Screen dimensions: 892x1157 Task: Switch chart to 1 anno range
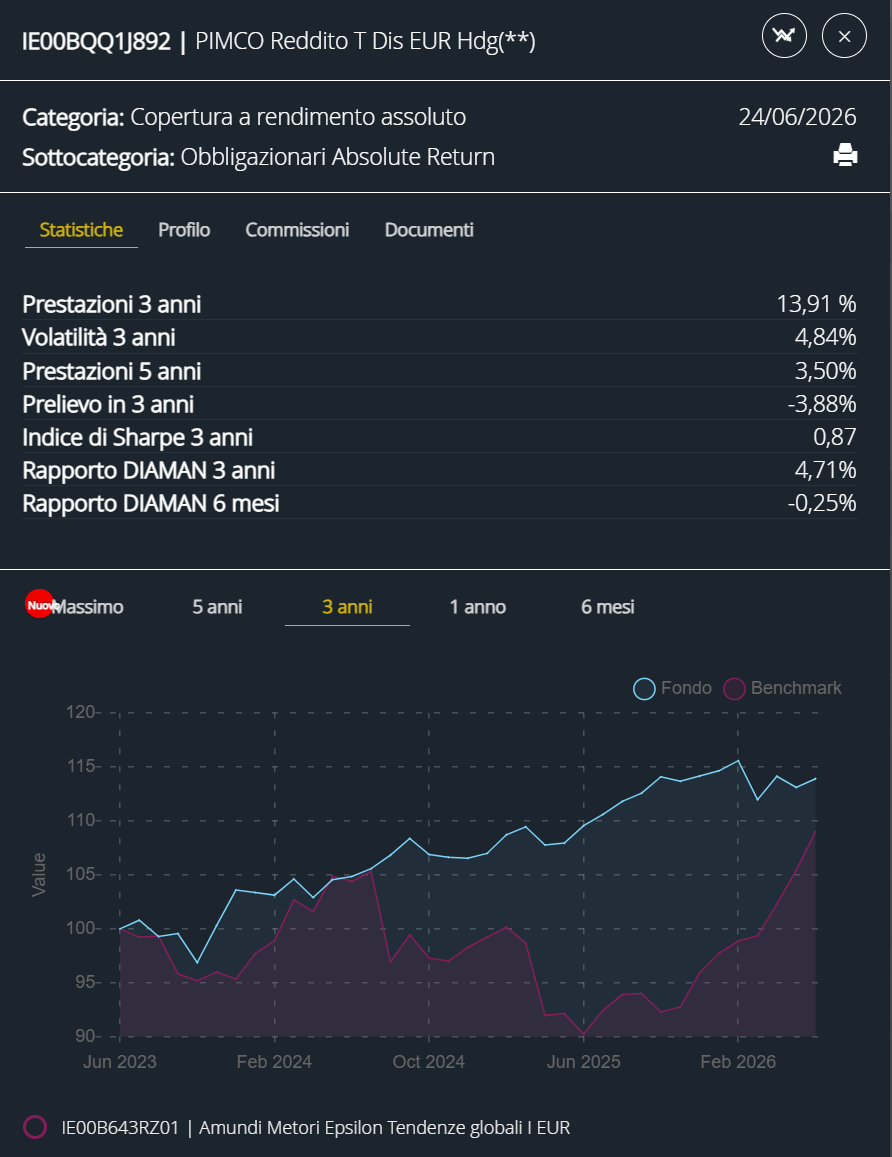coord(477,607)
